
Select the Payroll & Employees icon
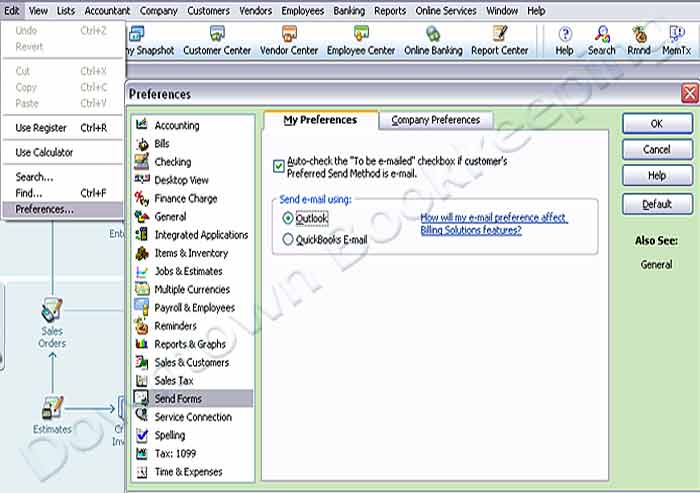(142, 307)
